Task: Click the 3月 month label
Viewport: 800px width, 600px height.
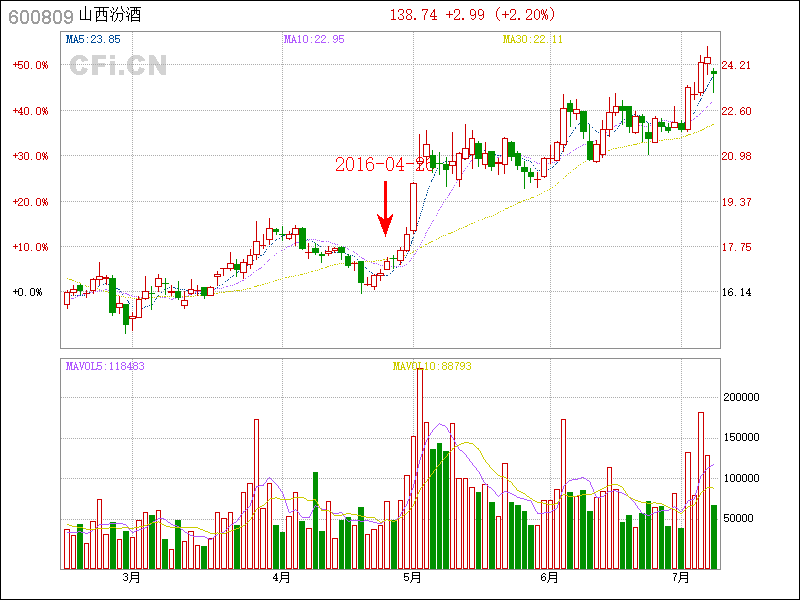Action: point(132,578)
